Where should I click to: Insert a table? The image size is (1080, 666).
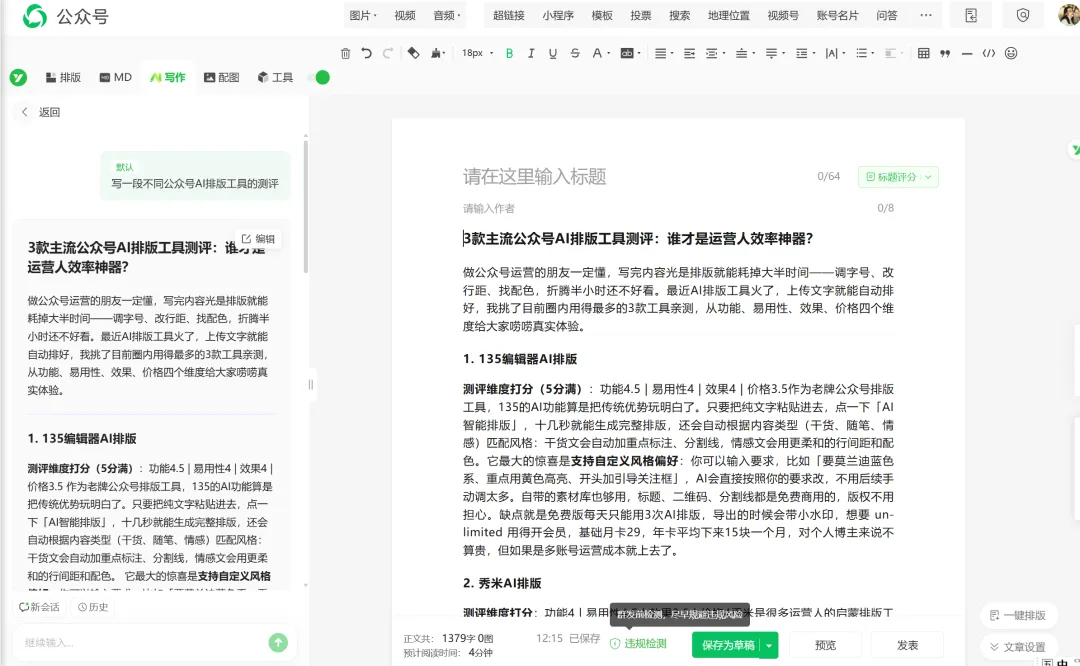924,53
